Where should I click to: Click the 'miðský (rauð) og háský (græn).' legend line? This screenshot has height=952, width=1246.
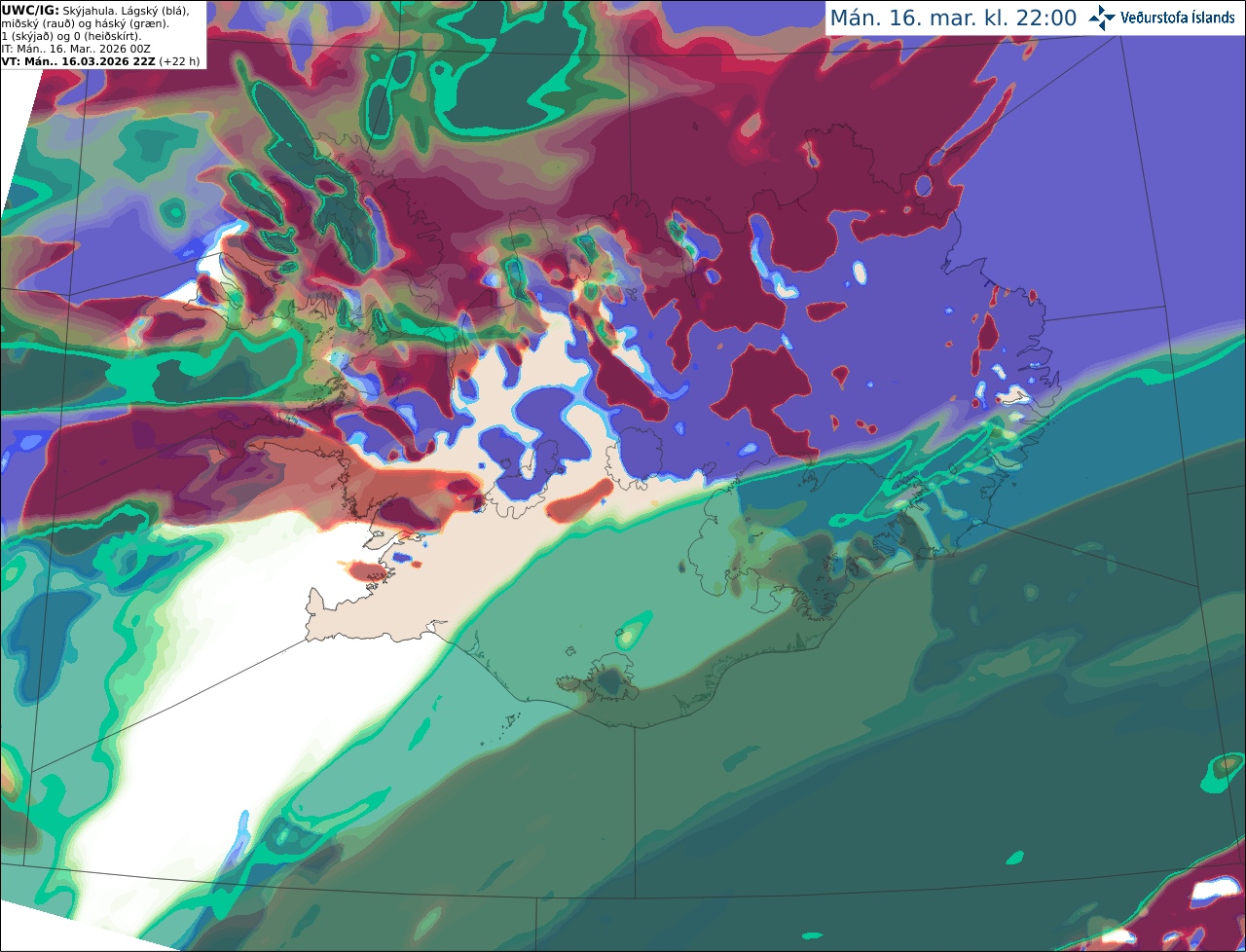pos(85,23)
